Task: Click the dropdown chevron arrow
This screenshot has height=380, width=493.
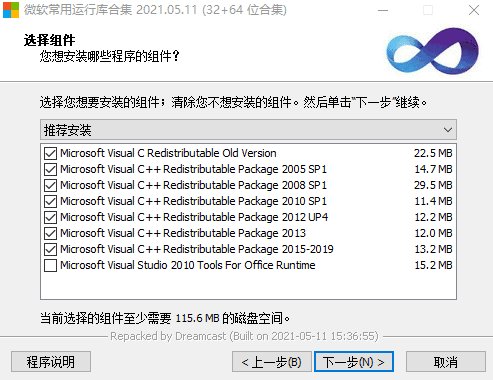Action: click(448, 130)
